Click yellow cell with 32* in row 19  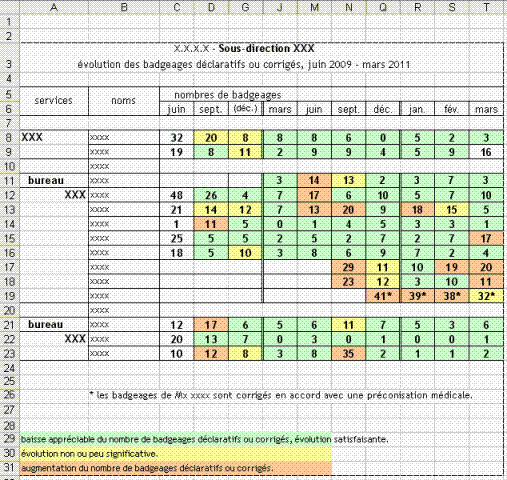click(486, 296)
